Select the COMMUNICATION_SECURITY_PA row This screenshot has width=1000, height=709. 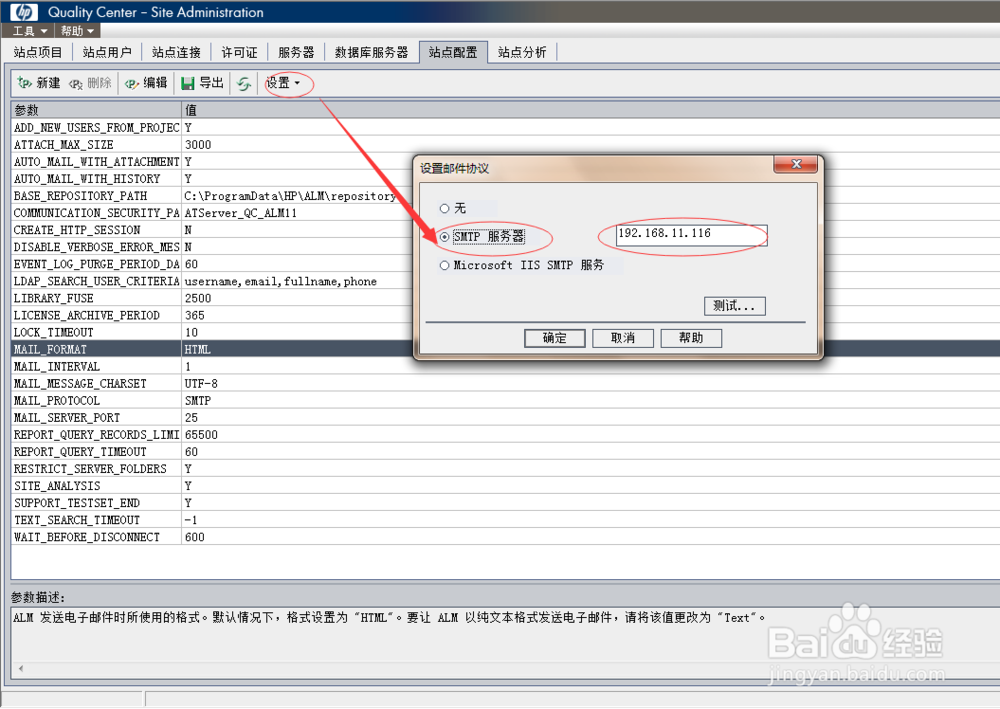505,213
